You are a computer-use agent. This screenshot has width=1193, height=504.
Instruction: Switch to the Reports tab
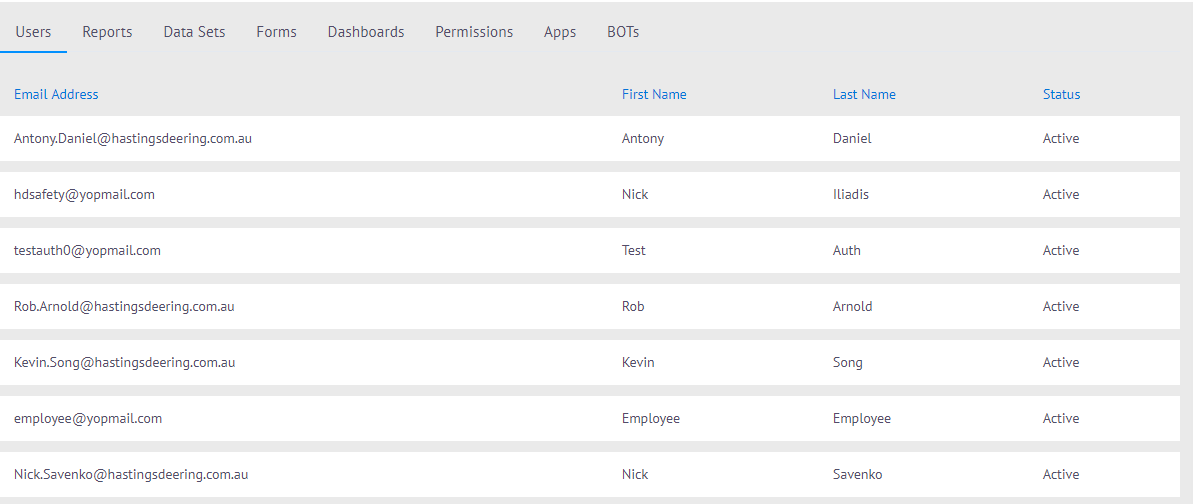(x=107, y=32)
